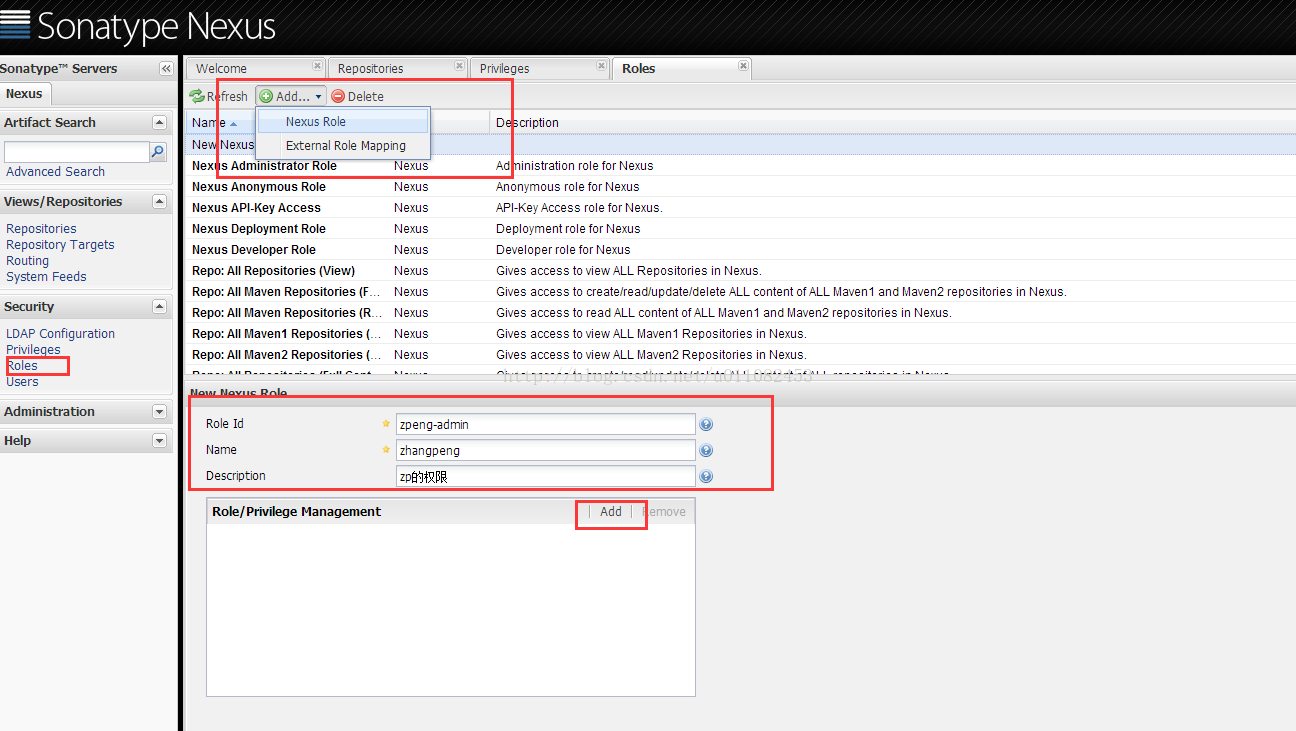Image resolution: width=1296 pixels, height=731 pixels.
Task: Click Add in Role/Privilege Management
Action: pos(611,511)
